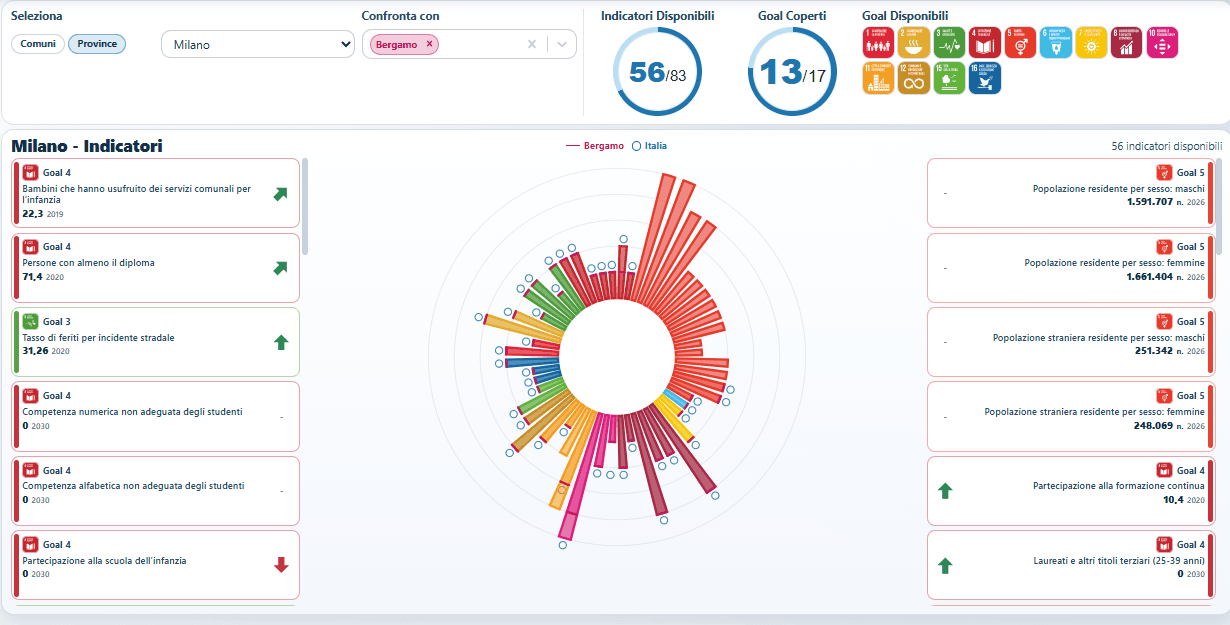Select SDG Goal 8 Economic Growth icon
The image size is (1230, 625).
[x=1127, y=43]
